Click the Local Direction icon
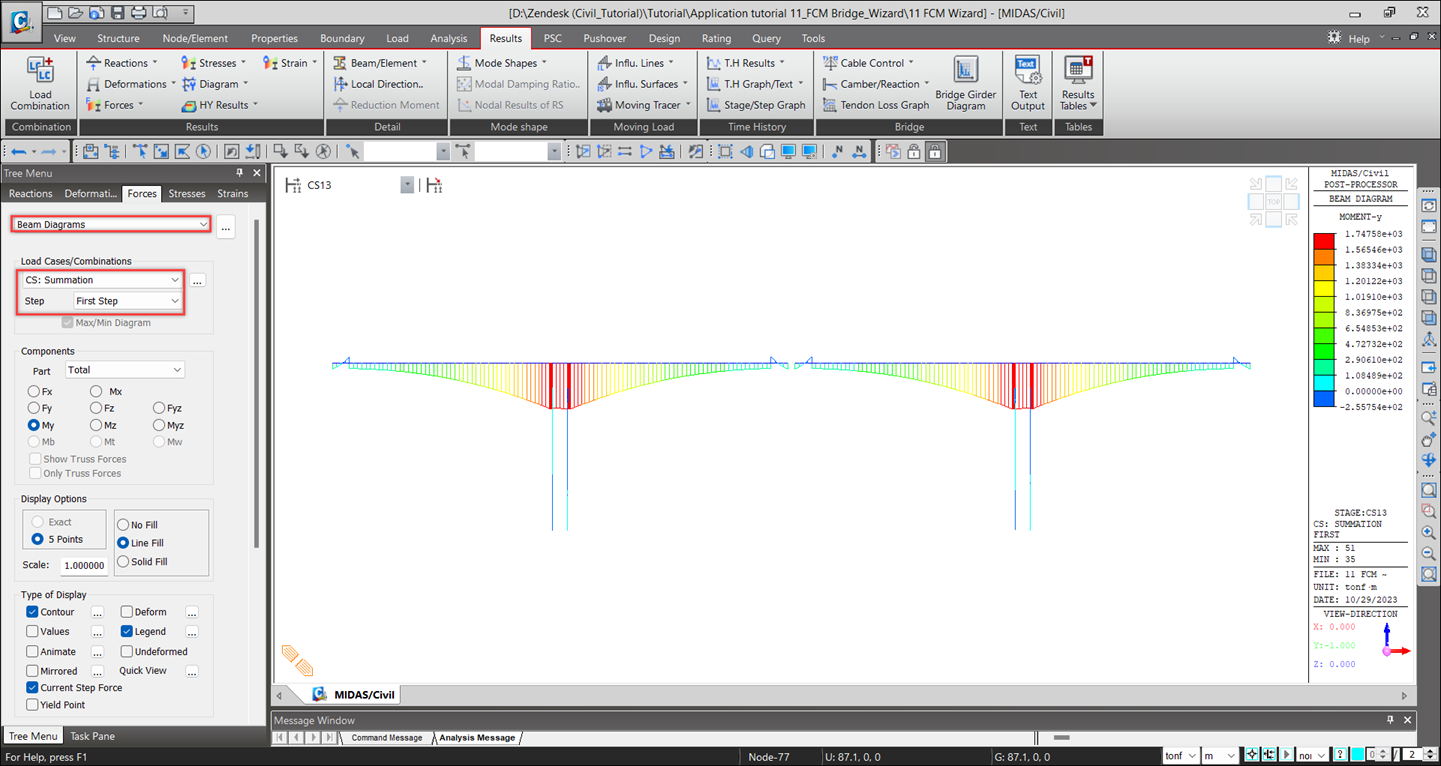Screen dimensions: 1441x766 pos(341,84)
